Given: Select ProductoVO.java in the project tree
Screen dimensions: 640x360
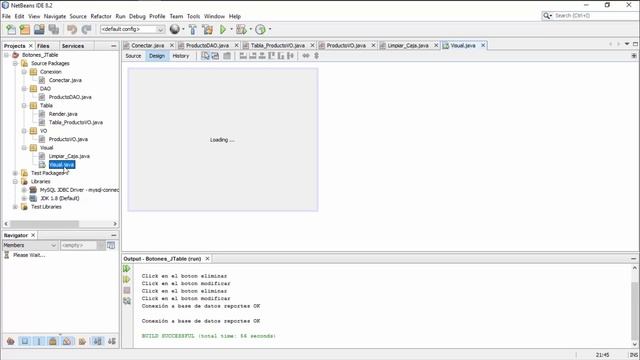Looking at the screenshot, I should [68, 139].
